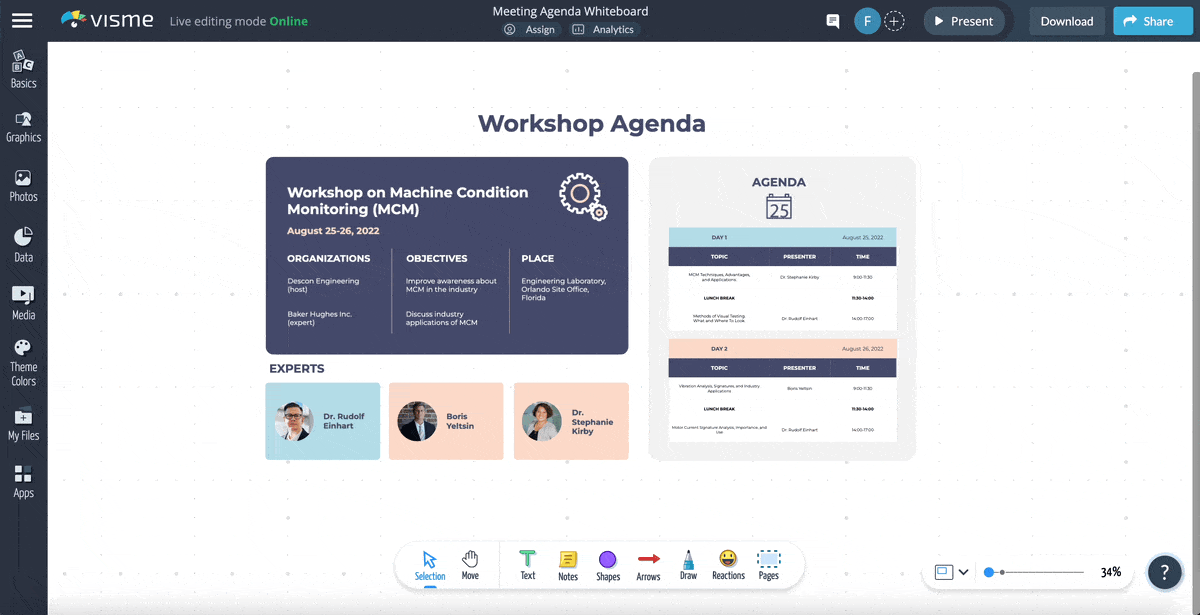
Task: Open the Reactions emoji picker
Action: 728,564
